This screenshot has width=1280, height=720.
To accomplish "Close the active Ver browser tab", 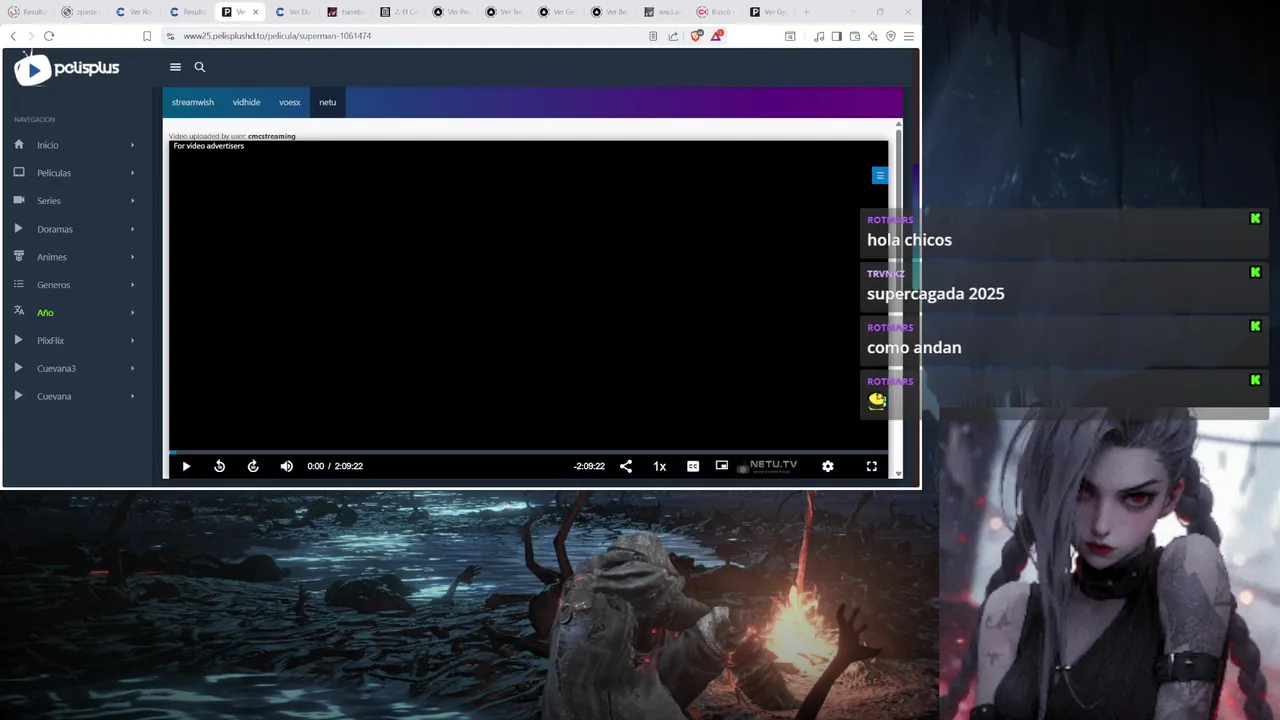I will pyautogui.click(x=256, y=12).
